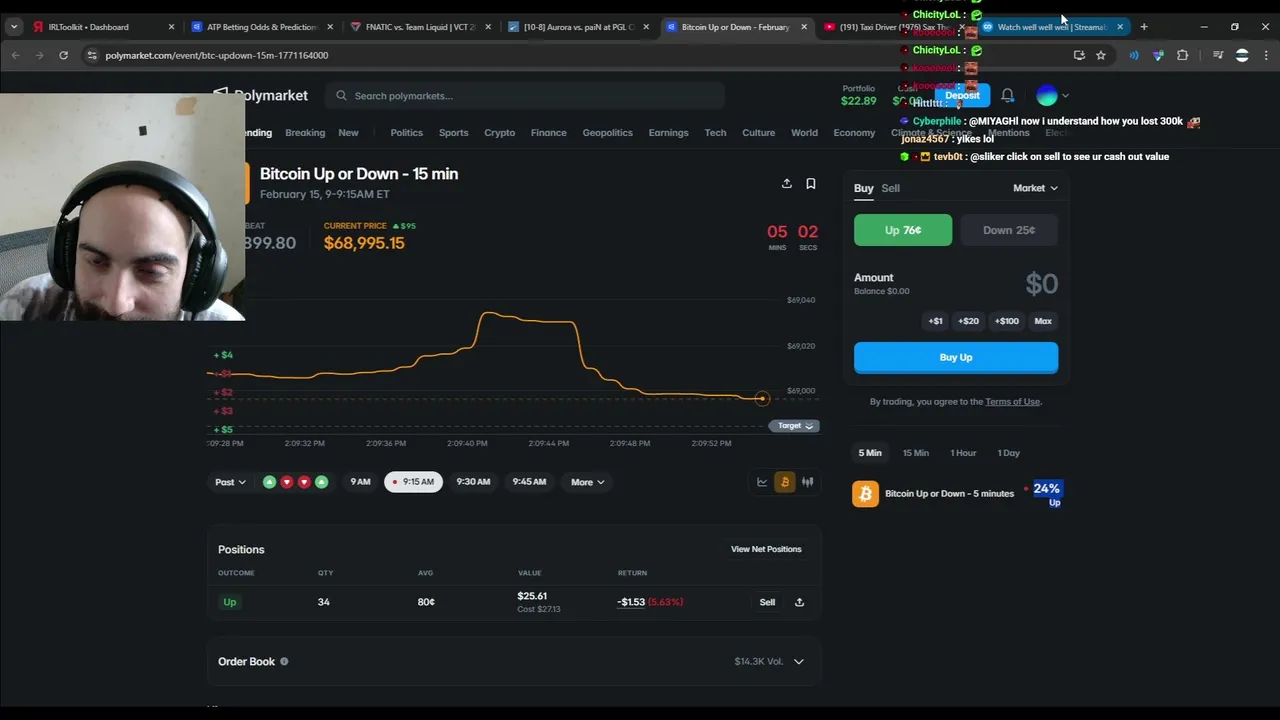Switch to the line chart view icon
This screenshot has width=1280, height=720.
762,482
